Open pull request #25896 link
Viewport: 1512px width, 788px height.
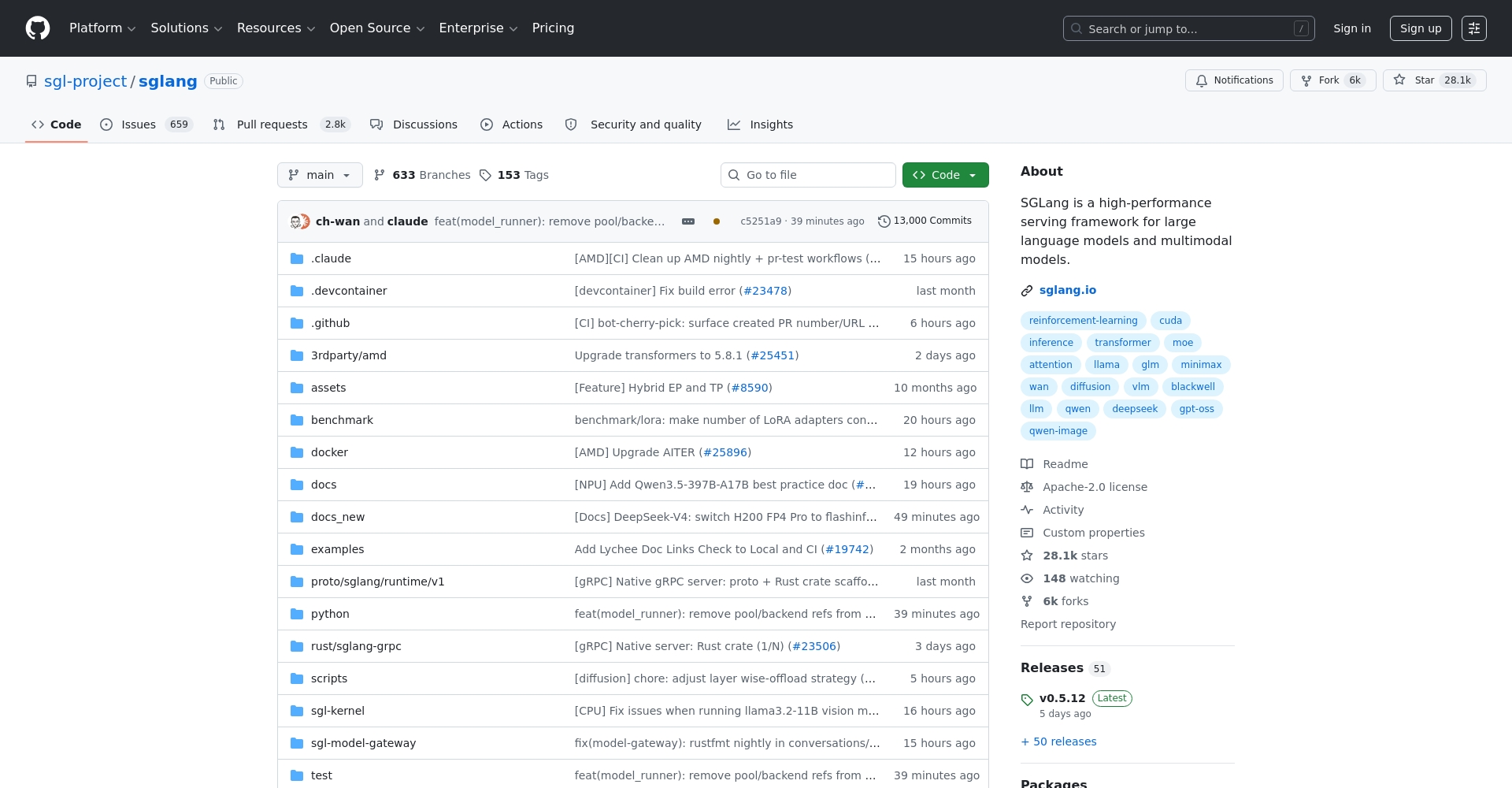tap(724, 452)
